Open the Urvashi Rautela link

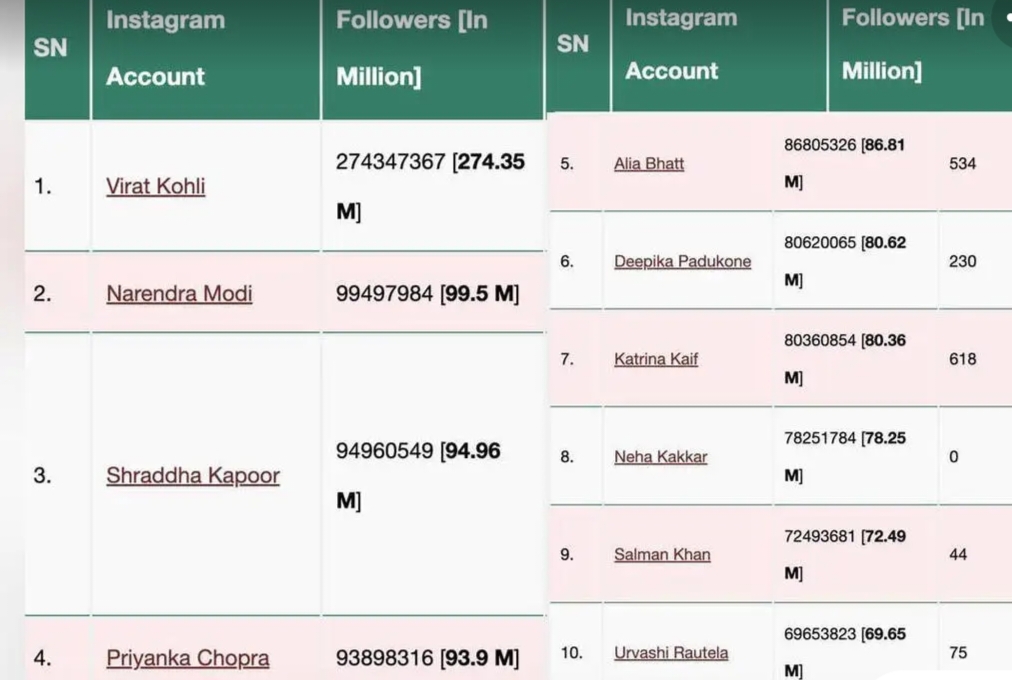(671, 653)
